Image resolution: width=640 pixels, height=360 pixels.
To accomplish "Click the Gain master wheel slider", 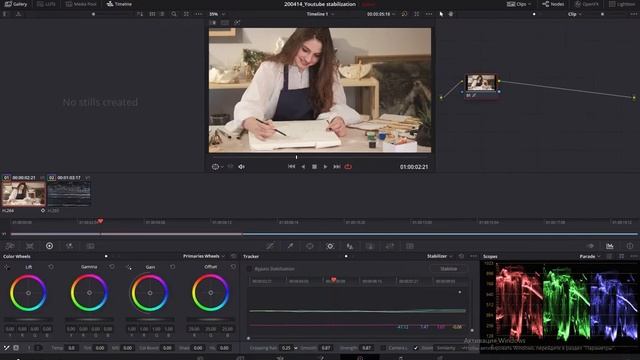I will pos(150,320).
